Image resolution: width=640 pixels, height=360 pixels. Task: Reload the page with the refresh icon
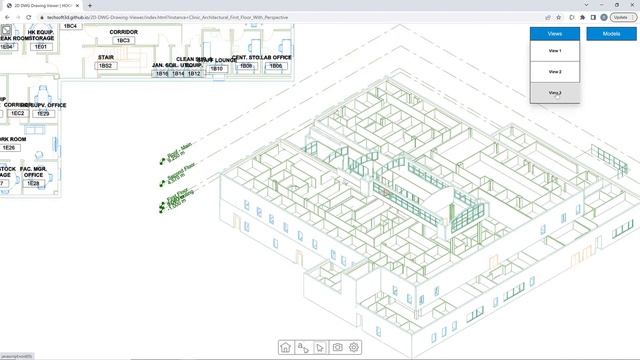point(29,17)
